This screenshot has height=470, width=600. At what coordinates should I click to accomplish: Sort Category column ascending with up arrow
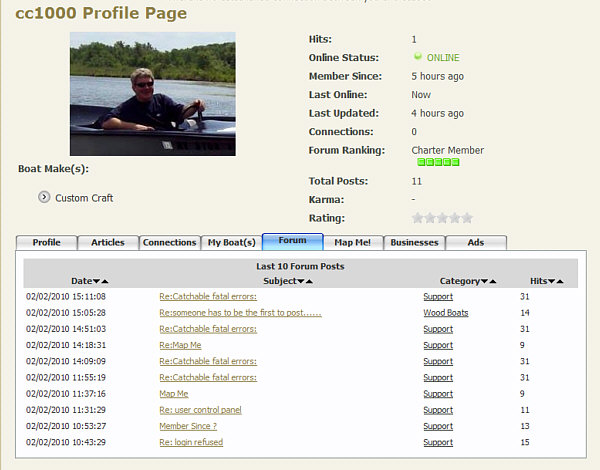(492, 281)
